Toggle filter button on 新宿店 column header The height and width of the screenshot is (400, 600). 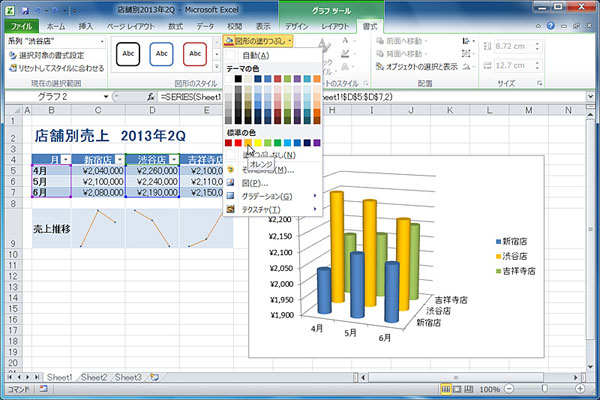click(119, 159)
